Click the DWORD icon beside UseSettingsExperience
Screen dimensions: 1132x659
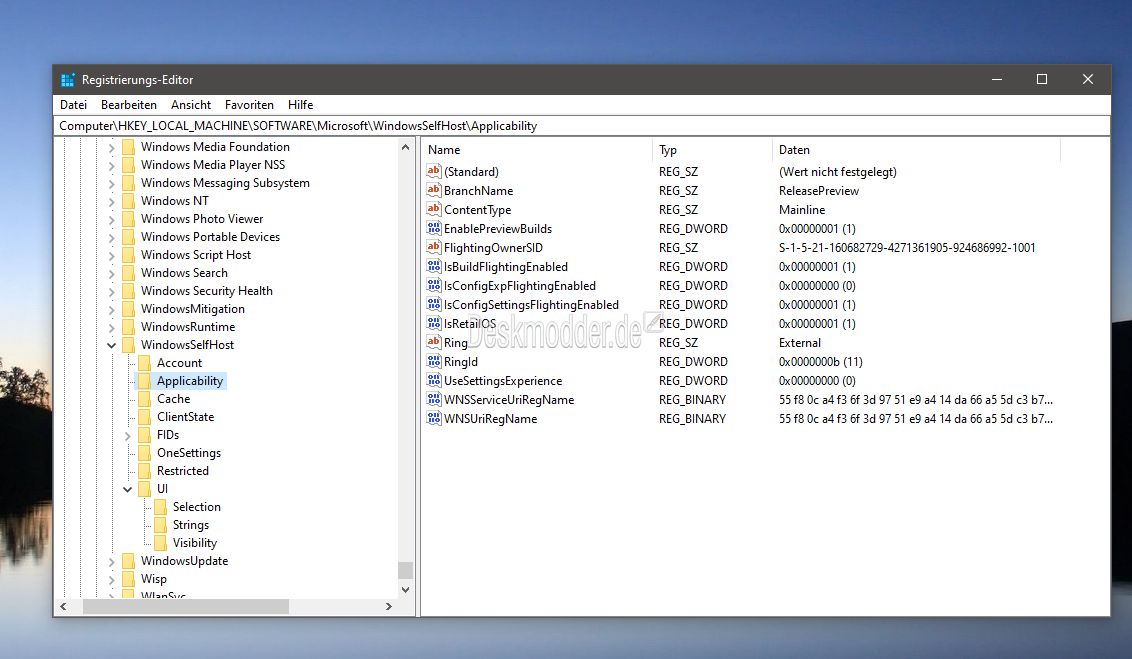tap(433, 380)
